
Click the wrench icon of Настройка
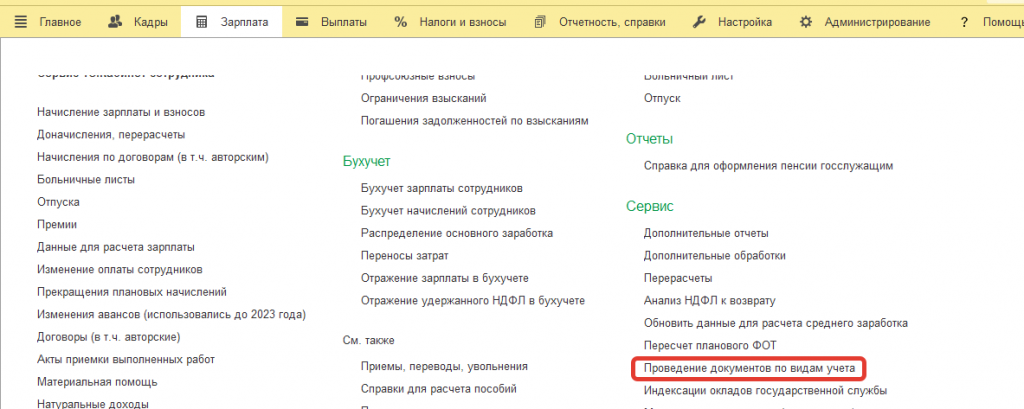click(x=699, y=22)
